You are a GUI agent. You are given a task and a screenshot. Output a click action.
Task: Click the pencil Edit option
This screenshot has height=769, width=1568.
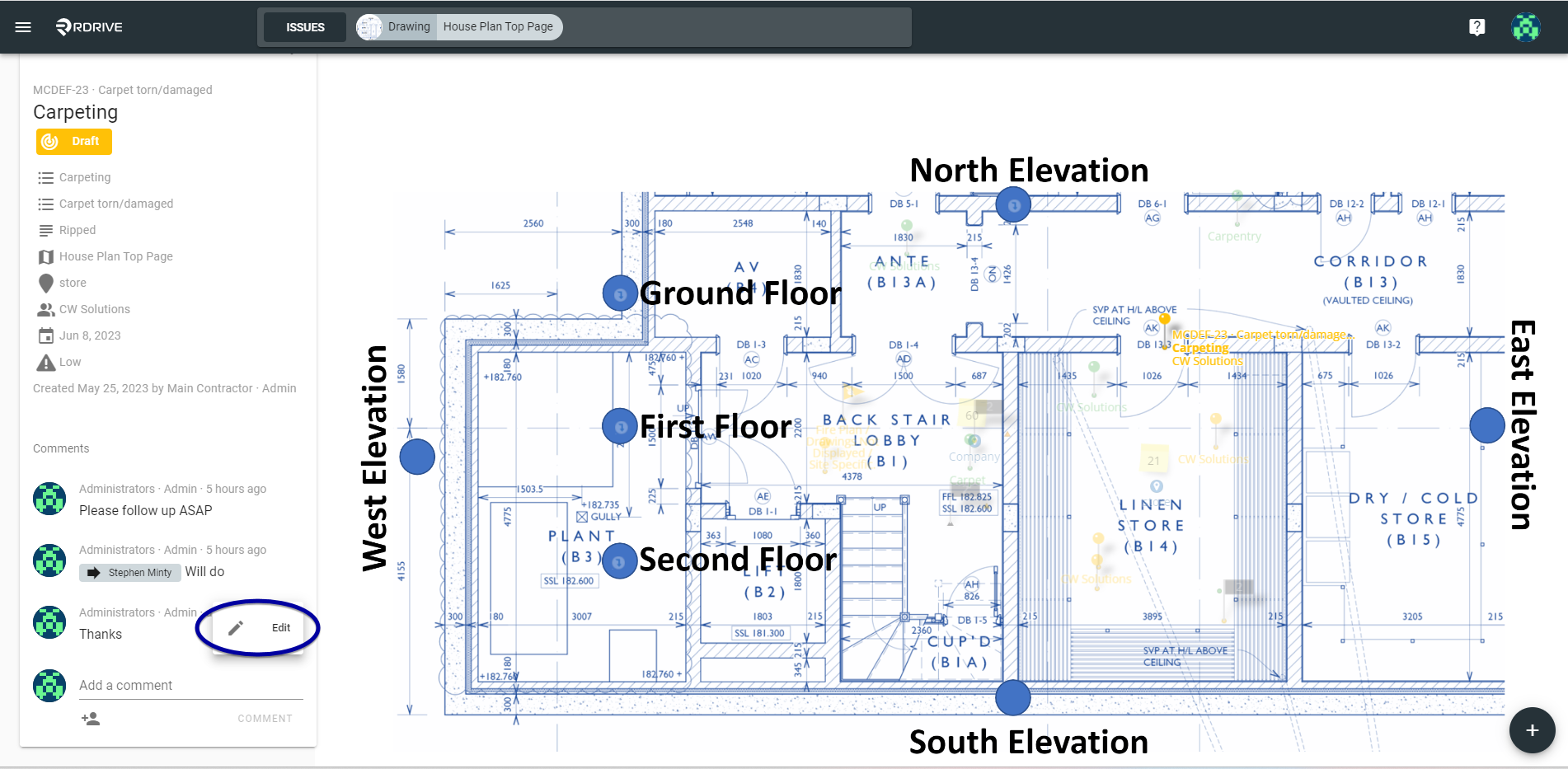click(x=258, y=628)
